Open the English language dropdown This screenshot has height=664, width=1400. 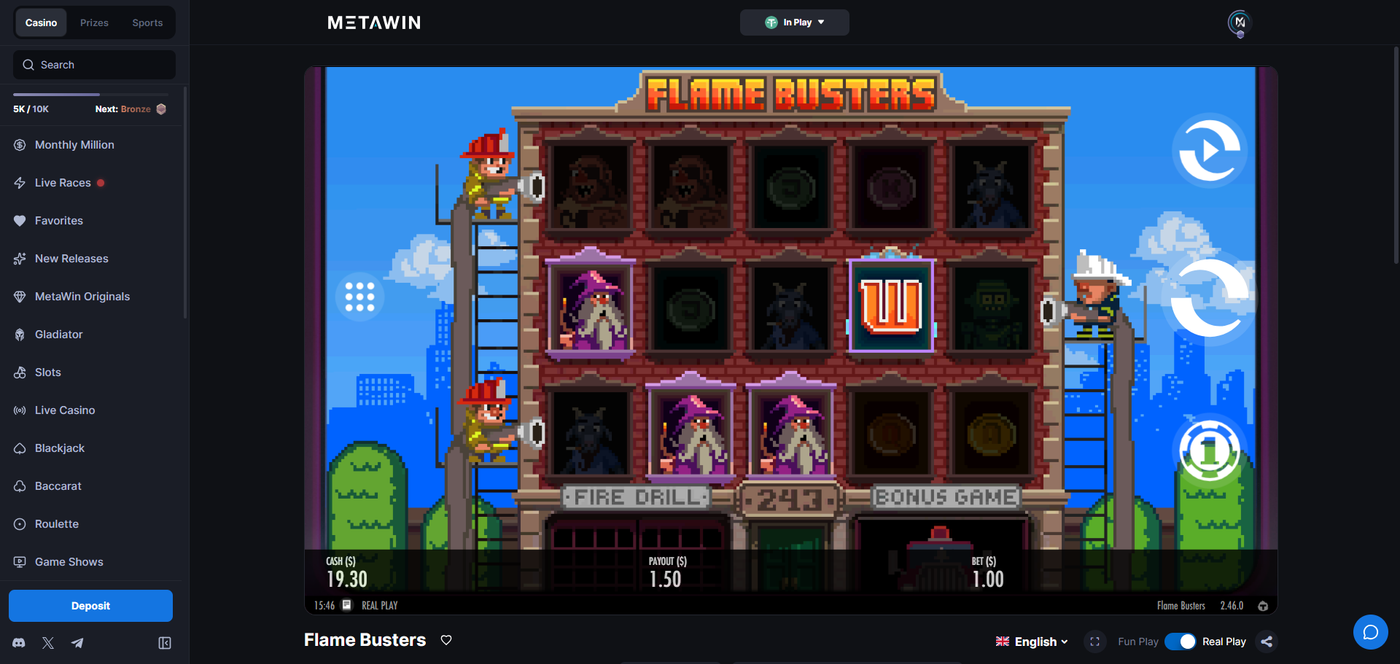(x=1032, y=642)
